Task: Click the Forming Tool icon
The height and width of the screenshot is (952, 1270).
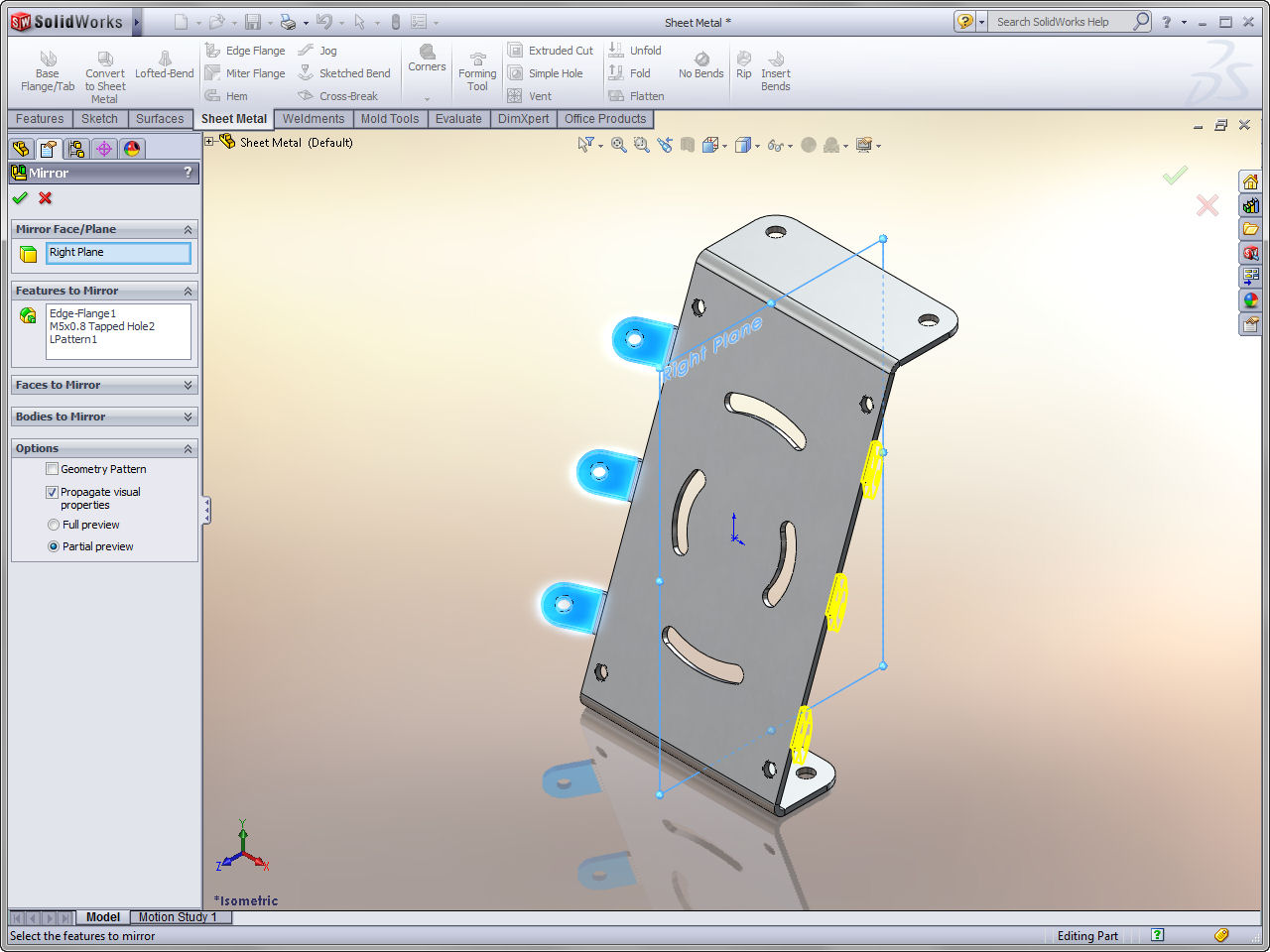Action: pos(477,72)
